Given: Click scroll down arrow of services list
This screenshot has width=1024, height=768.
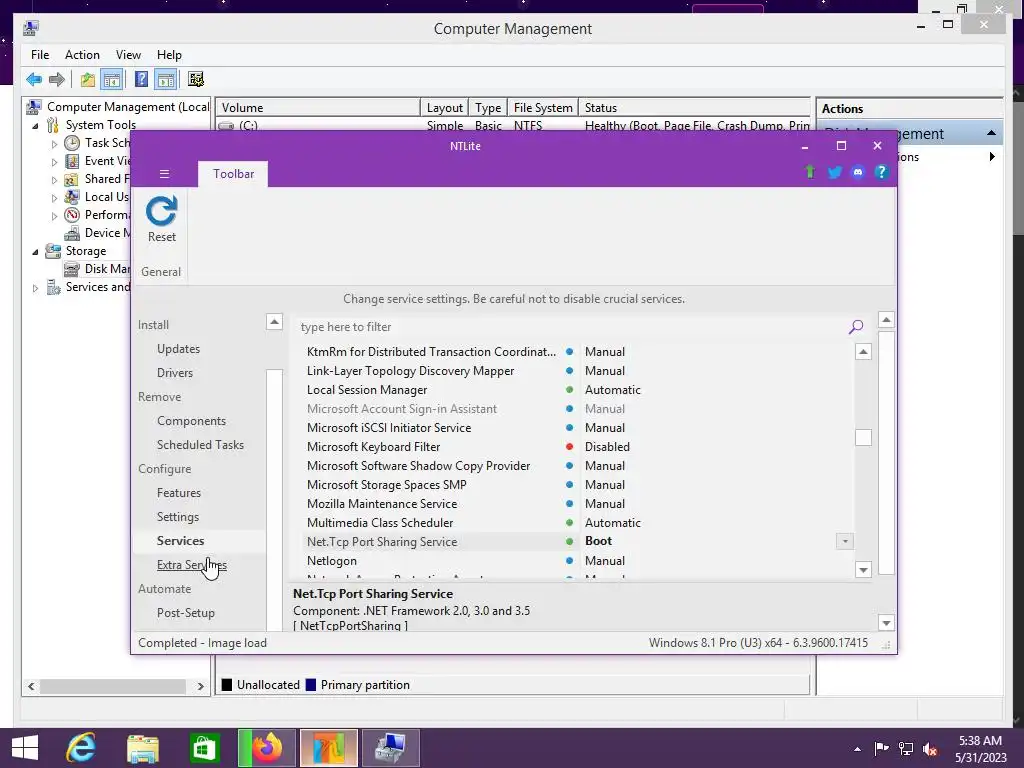Looking at the screenshot, I should (x=863, y=569).
